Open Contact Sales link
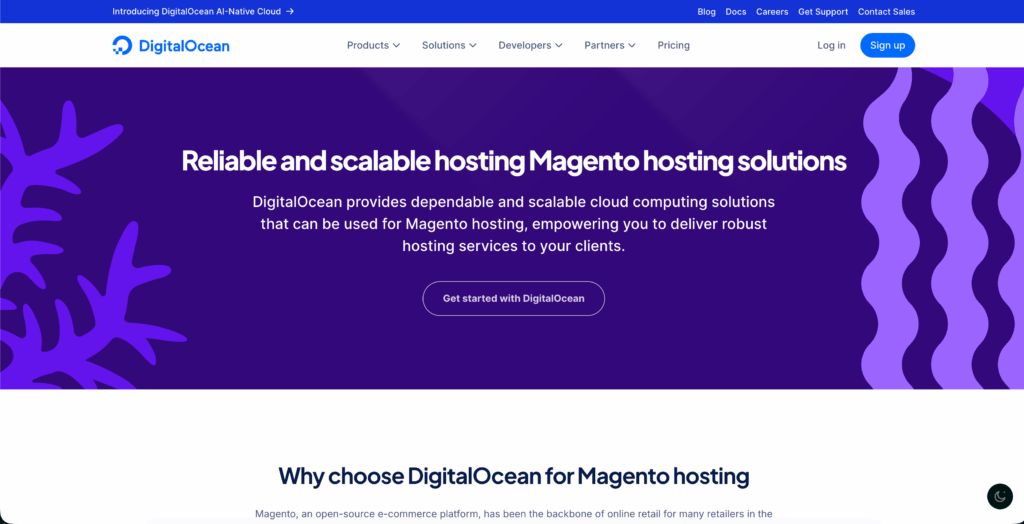 pos(886,12)
